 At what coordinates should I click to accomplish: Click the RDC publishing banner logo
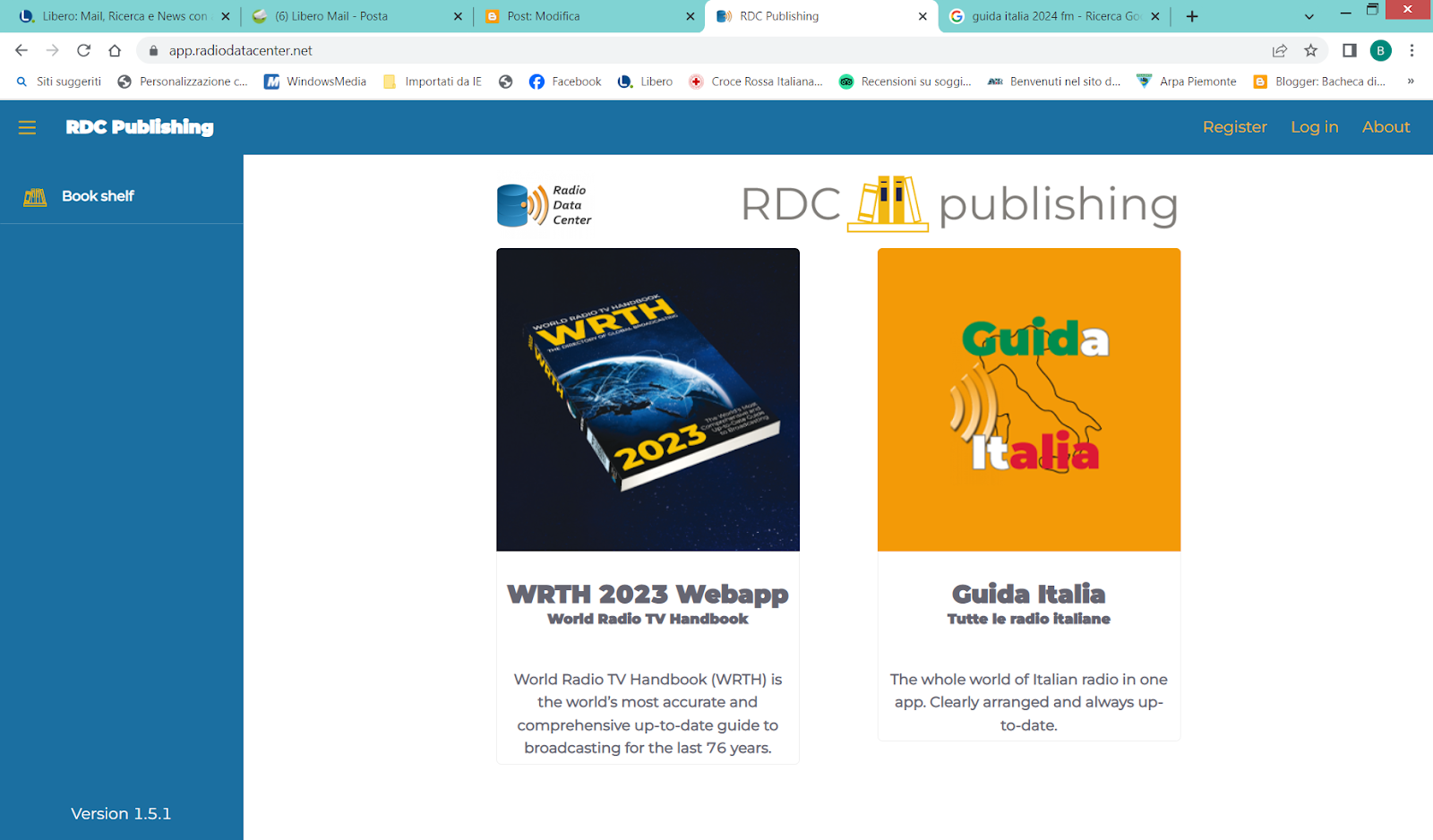coord(959,204)
